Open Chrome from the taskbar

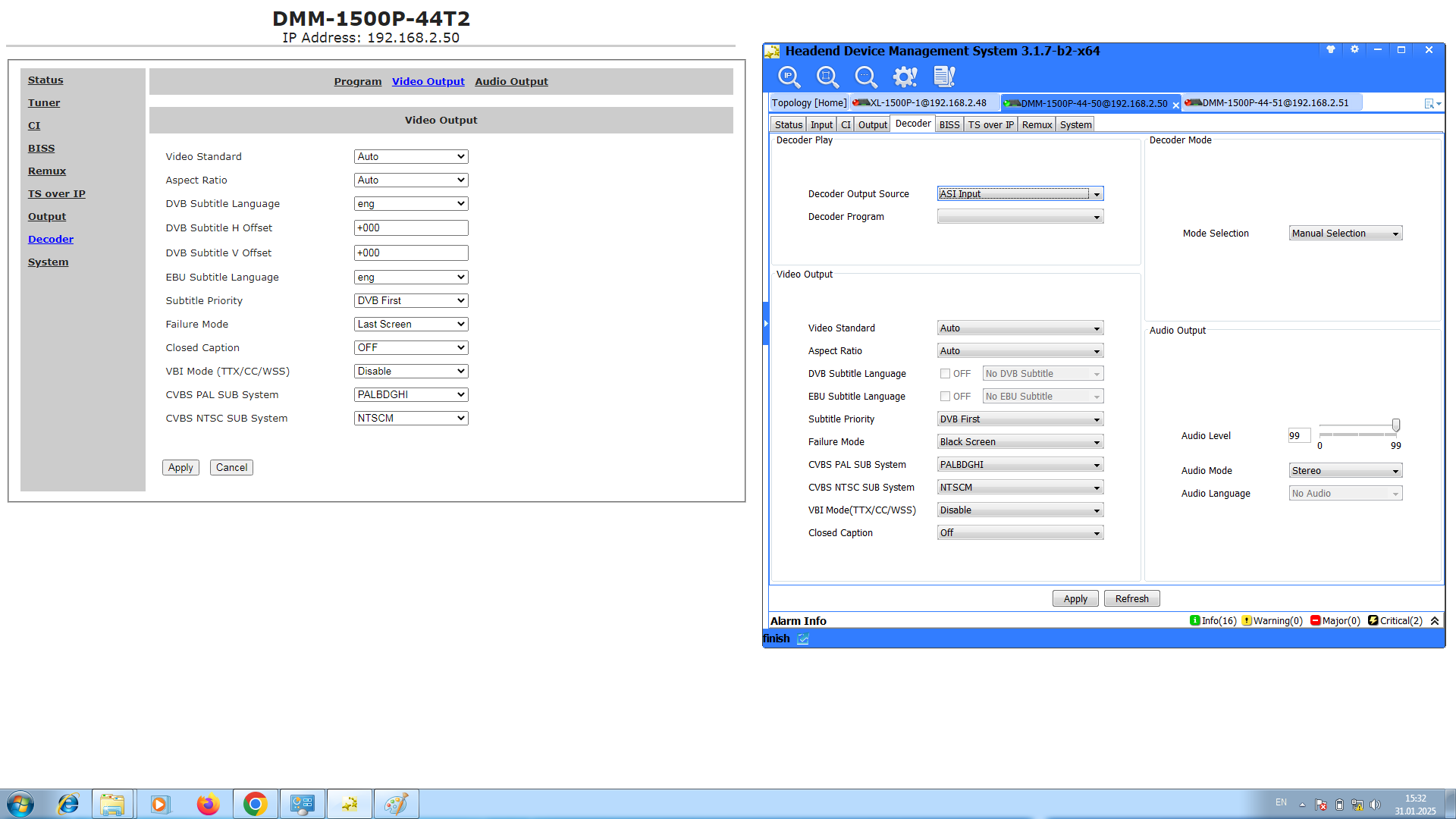click(256, 804)
